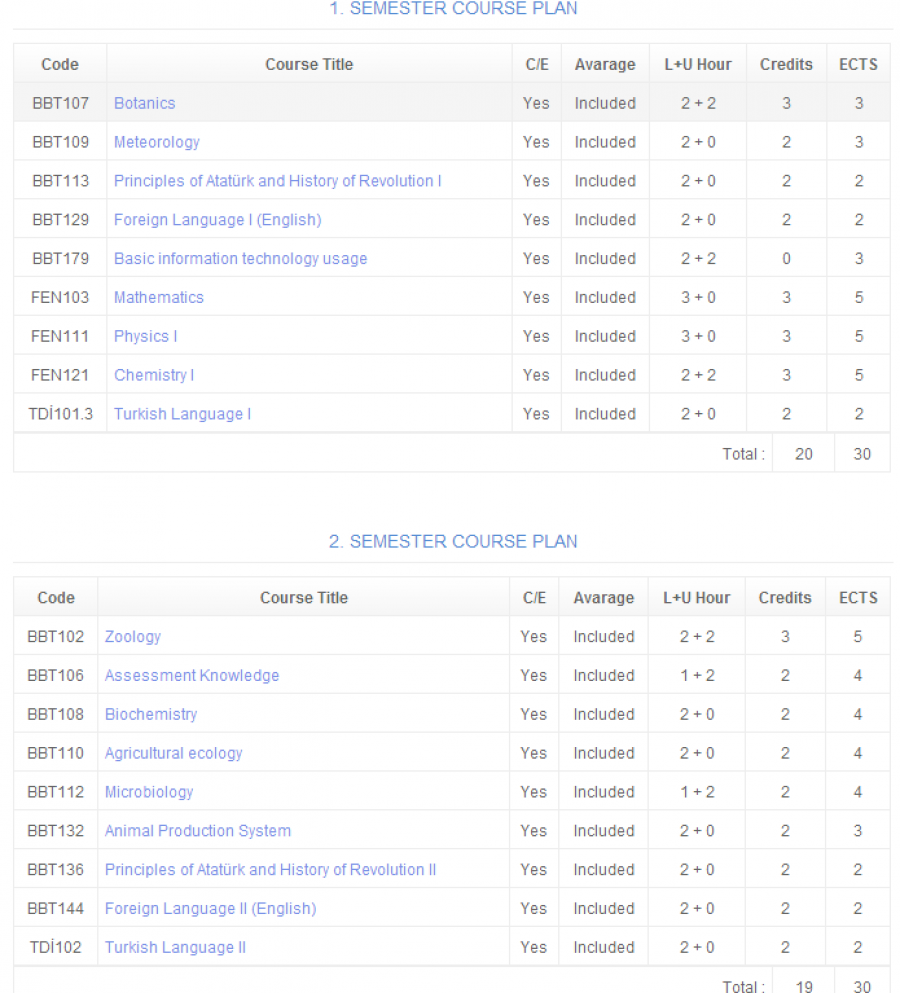Select code cell BBT108
The width and height of the screenshot is (900, 993).
pyautogui.click(x=56, y=714)
